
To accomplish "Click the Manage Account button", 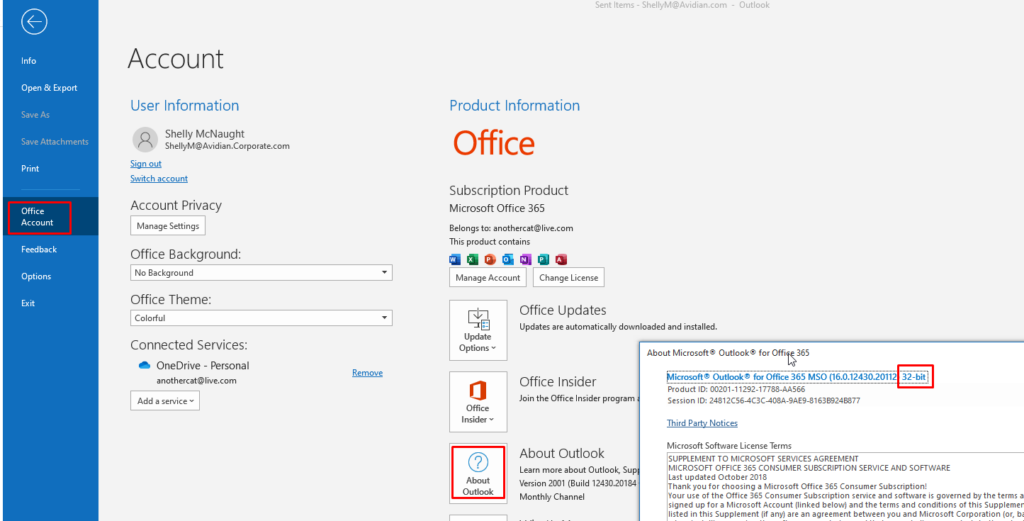I will tap(488, 277).
